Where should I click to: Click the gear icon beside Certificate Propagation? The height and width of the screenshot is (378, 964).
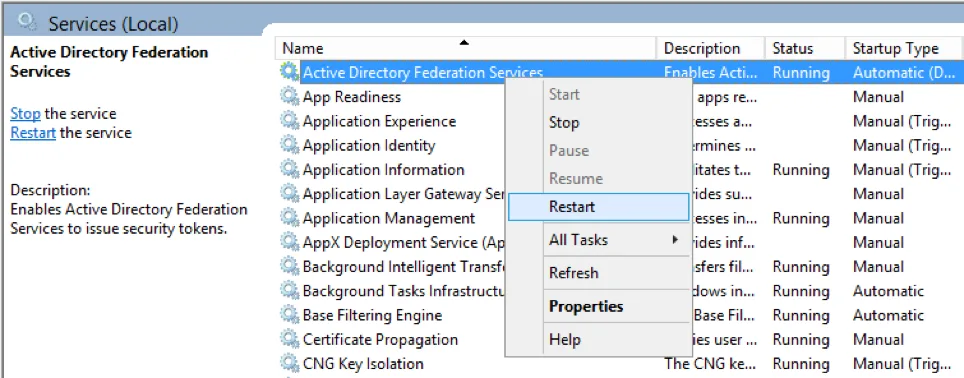289,339
